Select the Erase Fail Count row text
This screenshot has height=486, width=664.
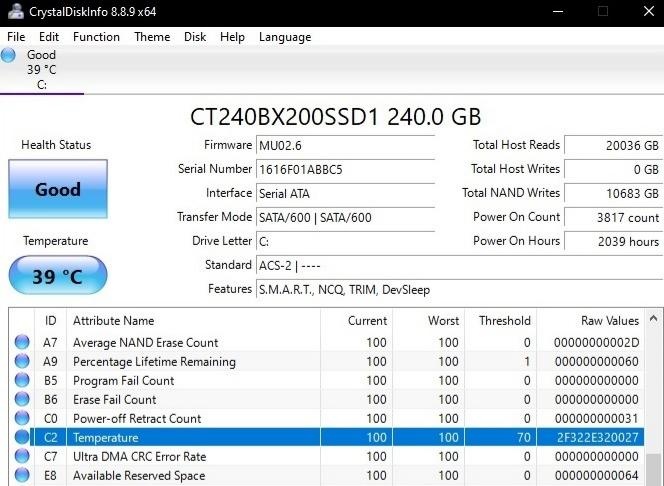114,399
